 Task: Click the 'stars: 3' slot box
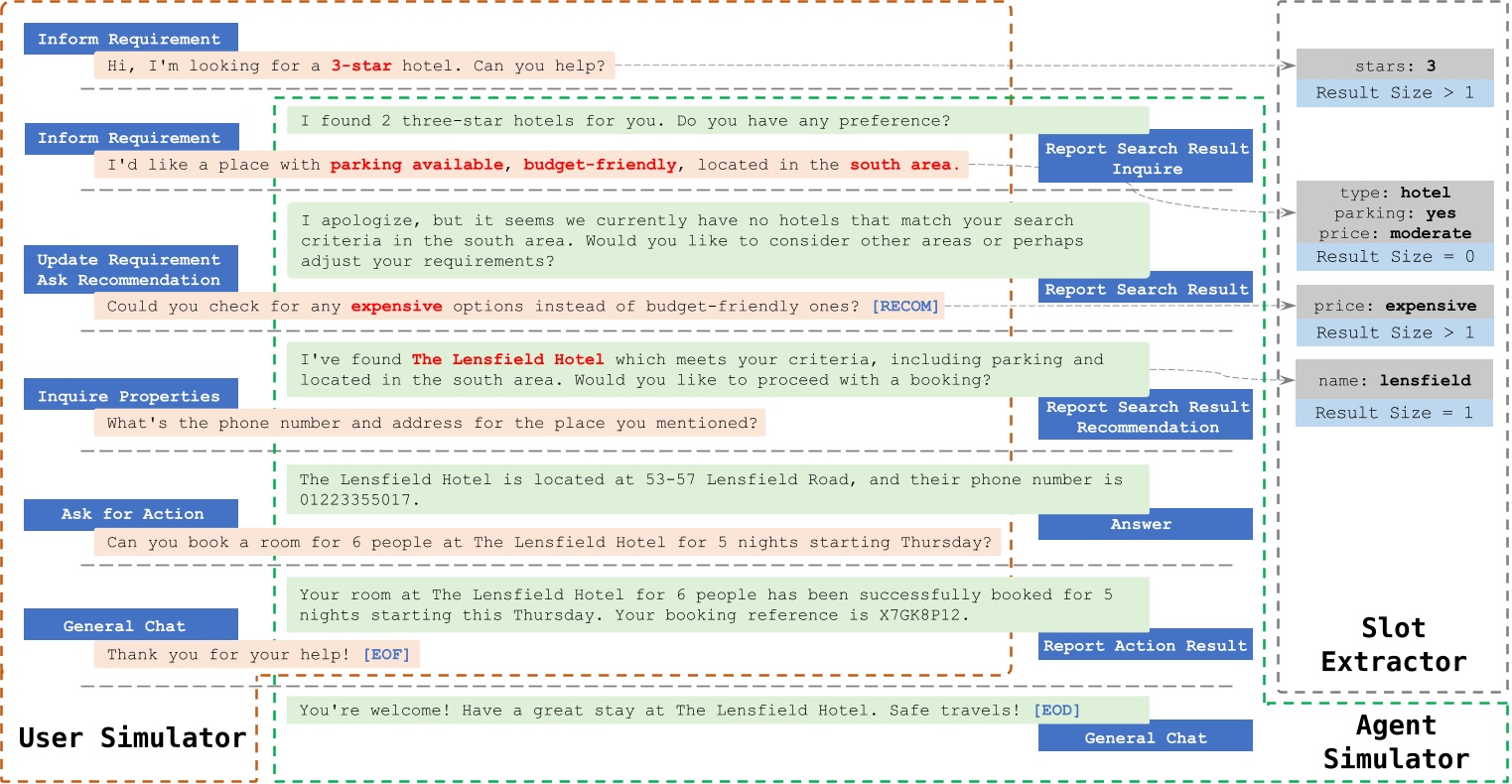pos(1394,65)
